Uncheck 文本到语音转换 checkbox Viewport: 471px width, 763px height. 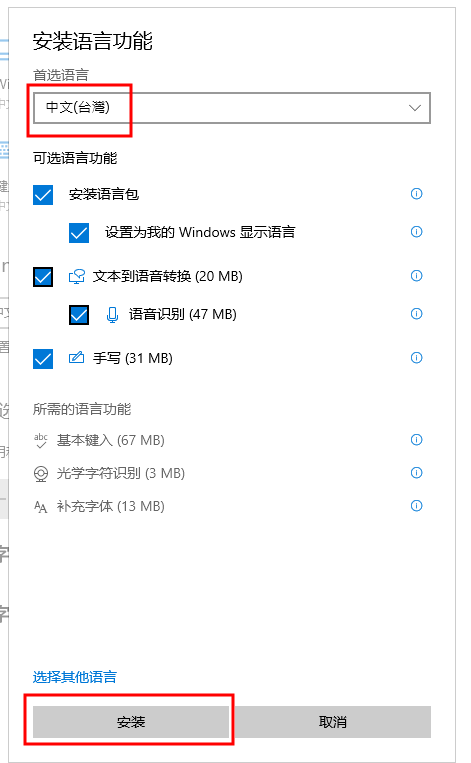[x=43, y=277]
